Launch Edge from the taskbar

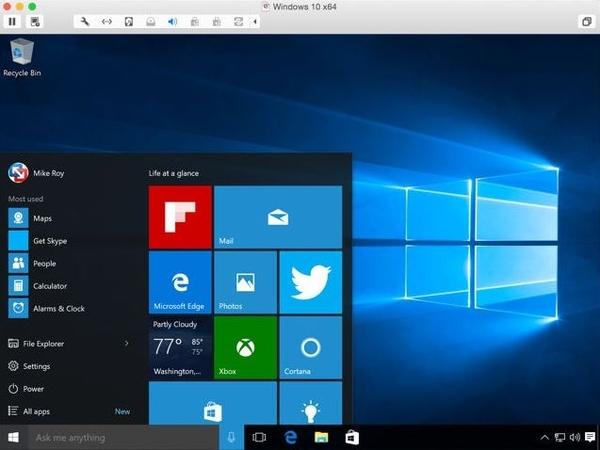[291, 437]
